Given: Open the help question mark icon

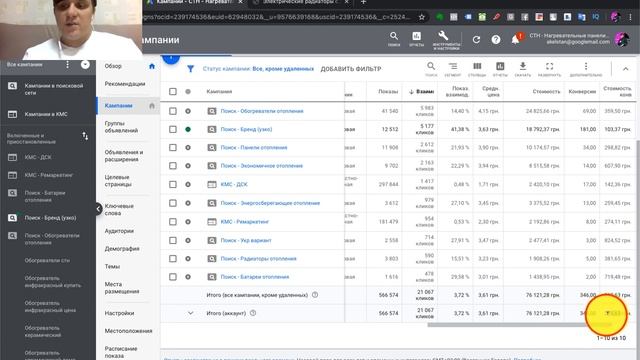Looking at the screenshot, I should [496, 40].
